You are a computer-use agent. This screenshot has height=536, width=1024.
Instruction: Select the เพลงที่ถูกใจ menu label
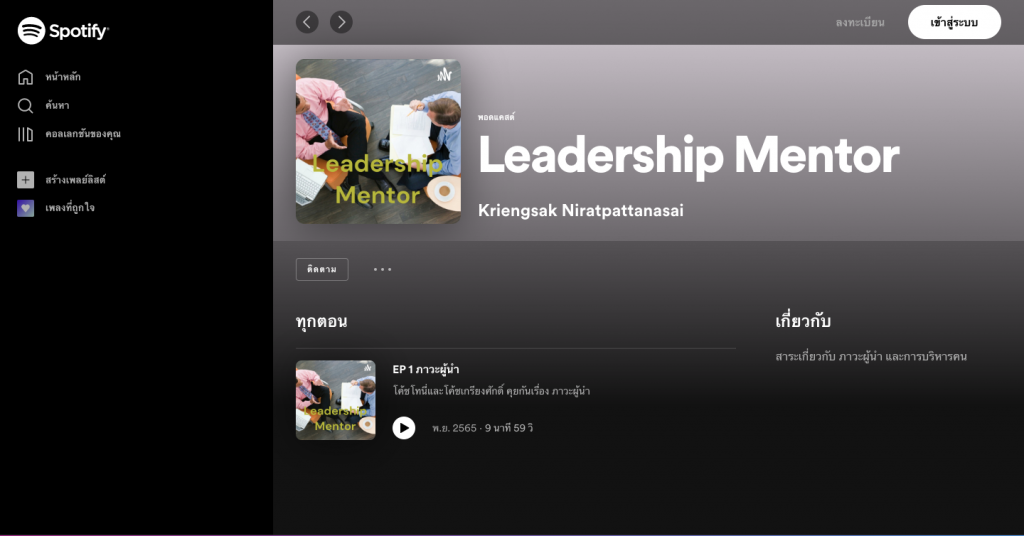pos(70,208)
